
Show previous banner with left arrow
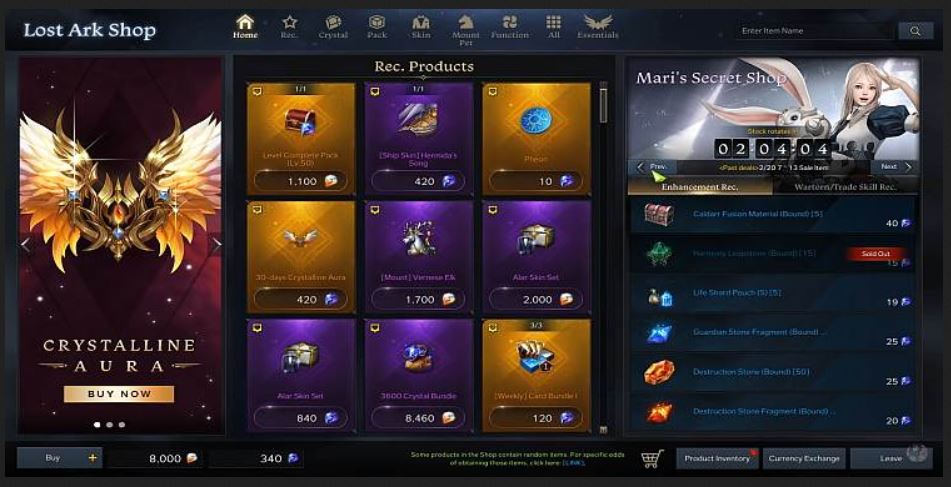click(x=25, y=245)
